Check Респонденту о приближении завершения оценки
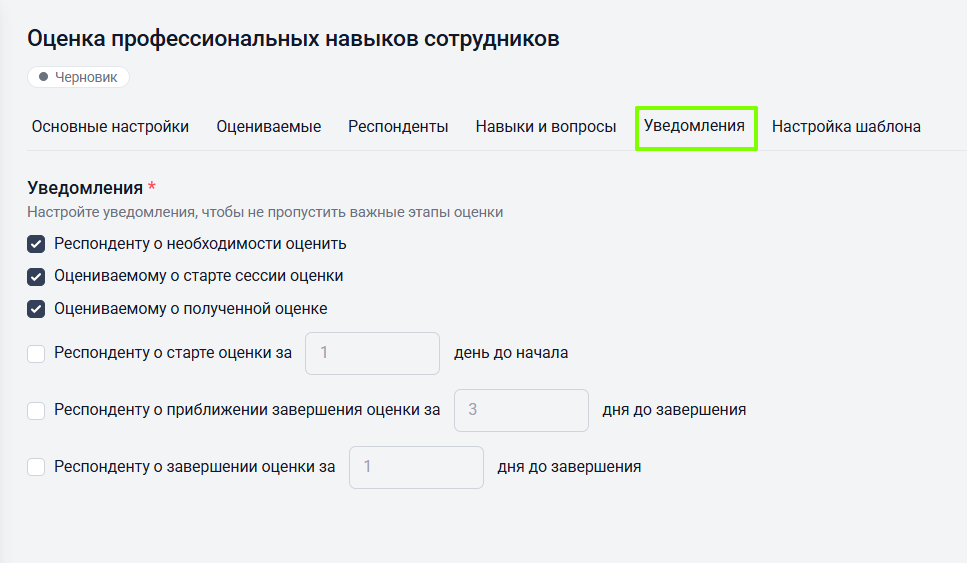This screenshot has height=563, width=967. tap(36, 410)
